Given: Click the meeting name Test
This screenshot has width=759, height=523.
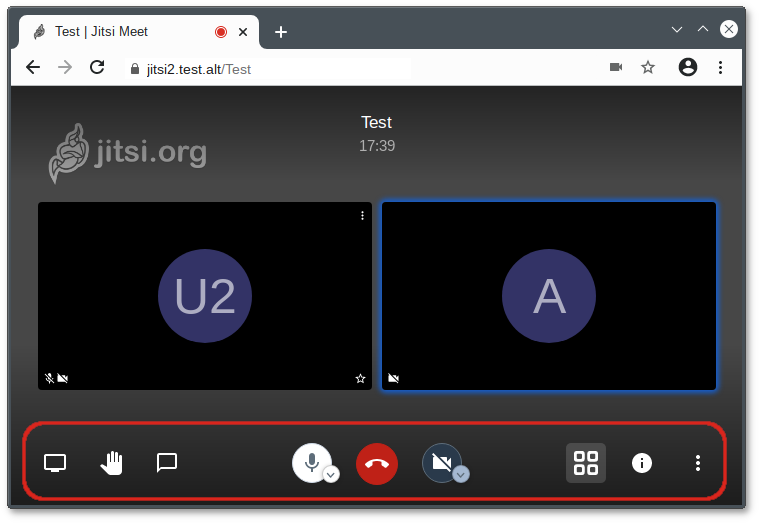Looking at the screenshot, I should (x=377, y=123).
